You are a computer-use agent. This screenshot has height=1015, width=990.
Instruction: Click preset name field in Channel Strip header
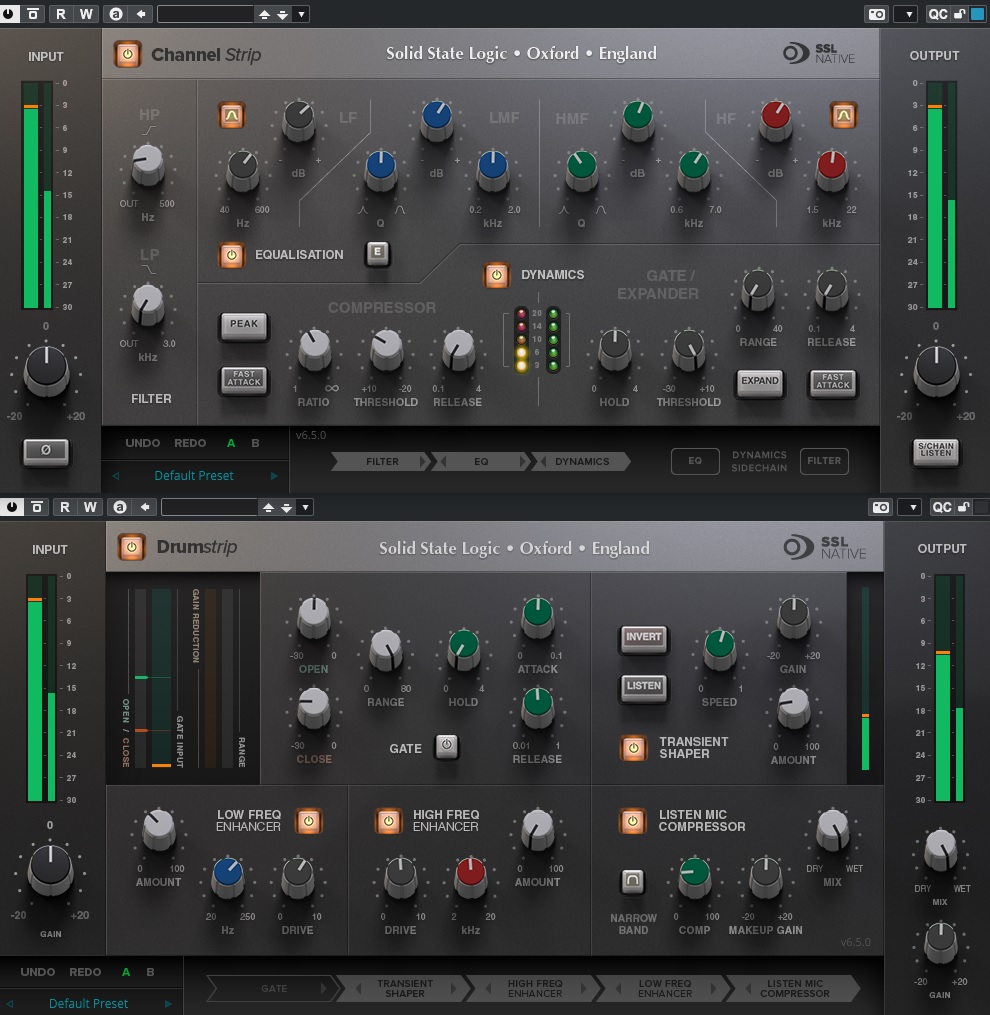[205, 14]
